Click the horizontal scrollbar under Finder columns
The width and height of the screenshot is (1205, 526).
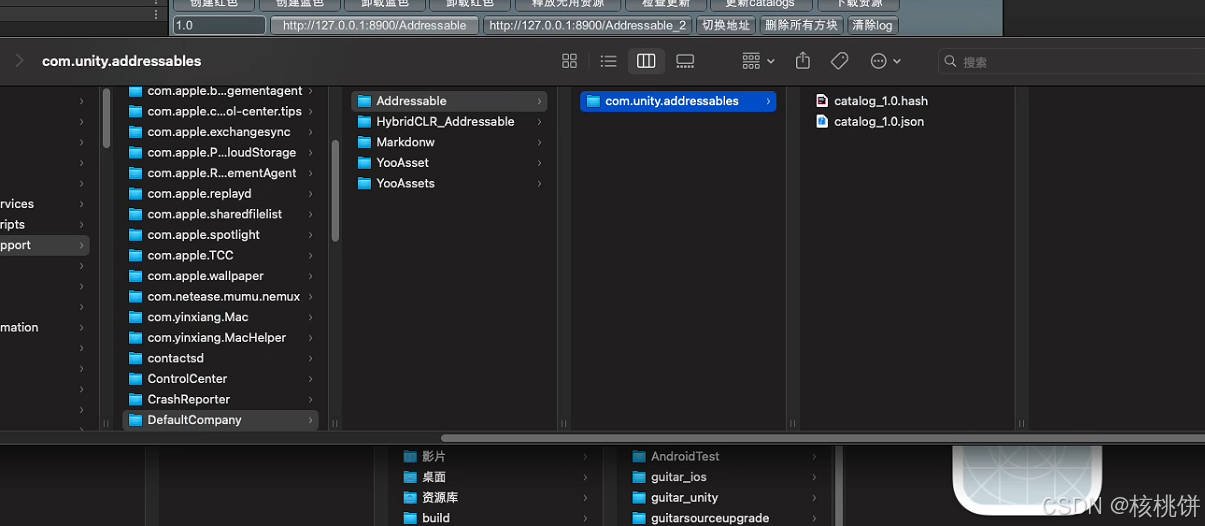pos(822,438)
